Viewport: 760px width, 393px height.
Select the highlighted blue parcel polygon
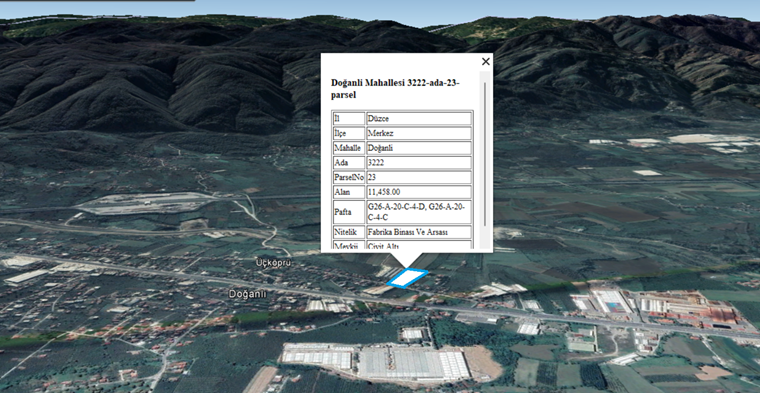click(407, 278)
